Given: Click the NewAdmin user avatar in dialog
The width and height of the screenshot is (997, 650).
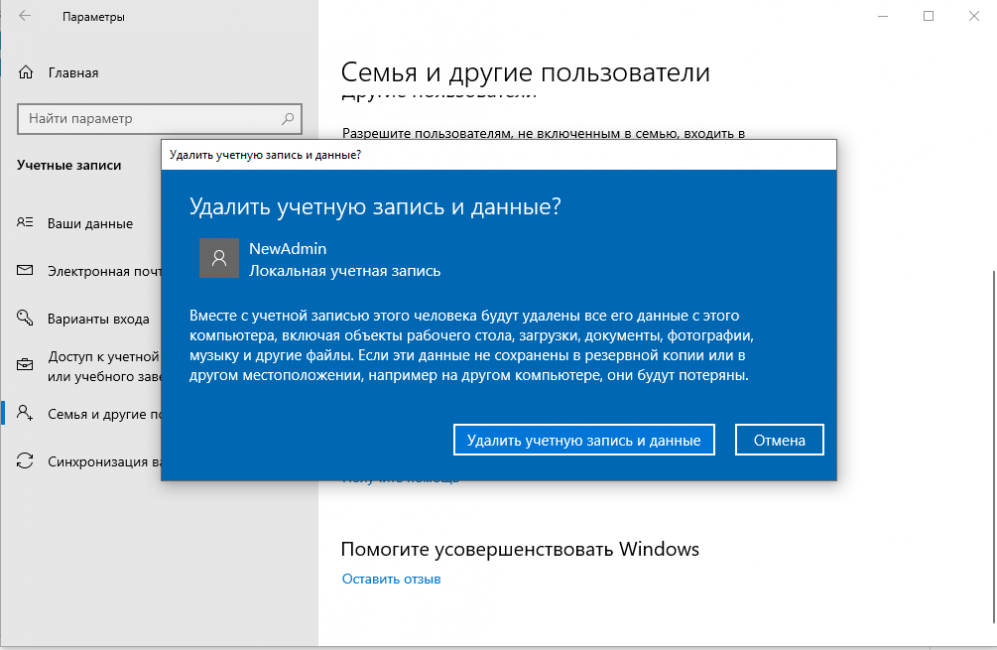Looking at the screenshot, I should click(219, 258).
